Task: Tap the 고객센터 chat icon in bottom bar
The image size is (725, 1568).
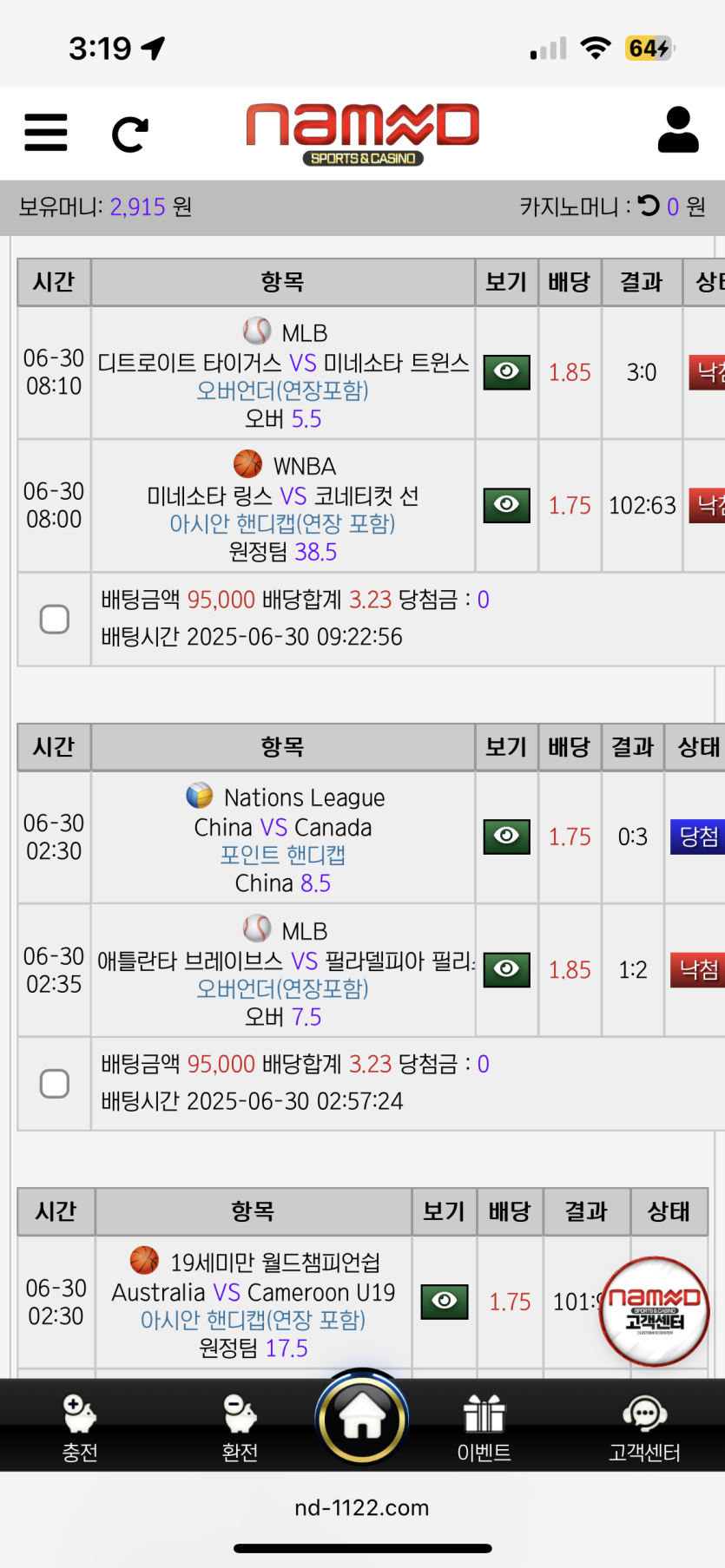Action: pos(644,1427)
